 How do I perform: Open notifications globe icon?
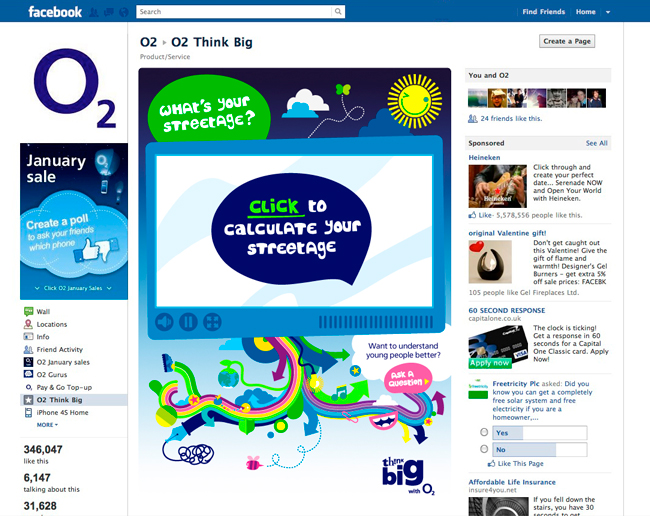tap(124, 12)
